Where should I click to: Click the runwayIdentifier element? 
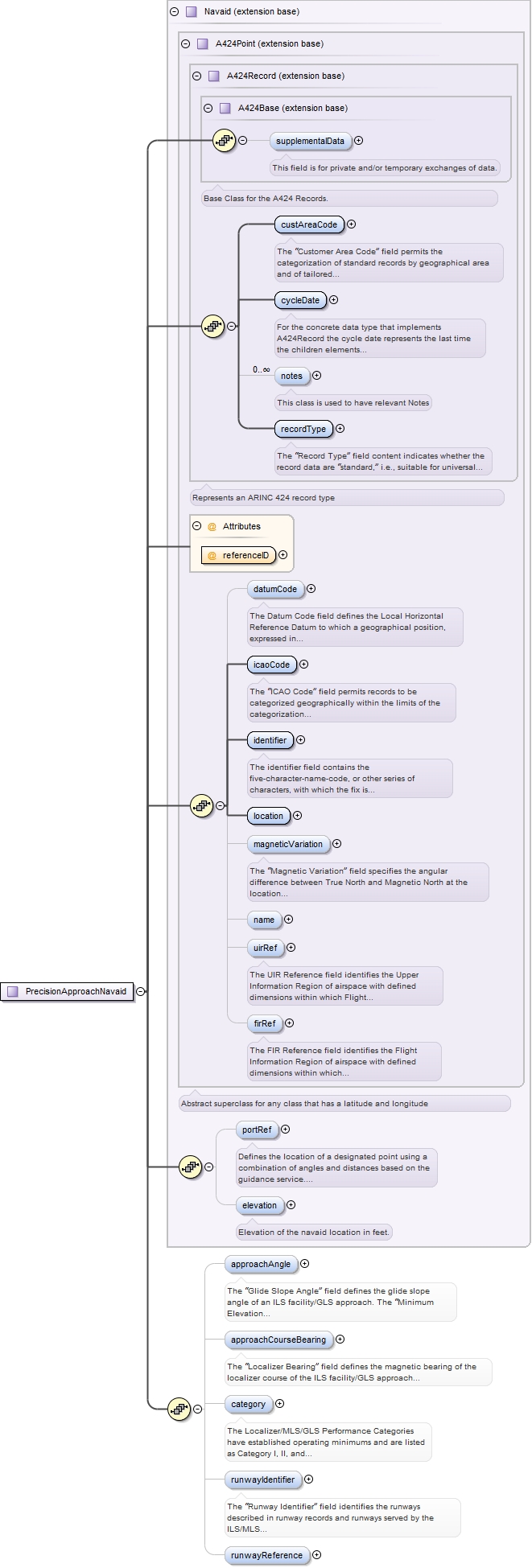pos(262,1480)
